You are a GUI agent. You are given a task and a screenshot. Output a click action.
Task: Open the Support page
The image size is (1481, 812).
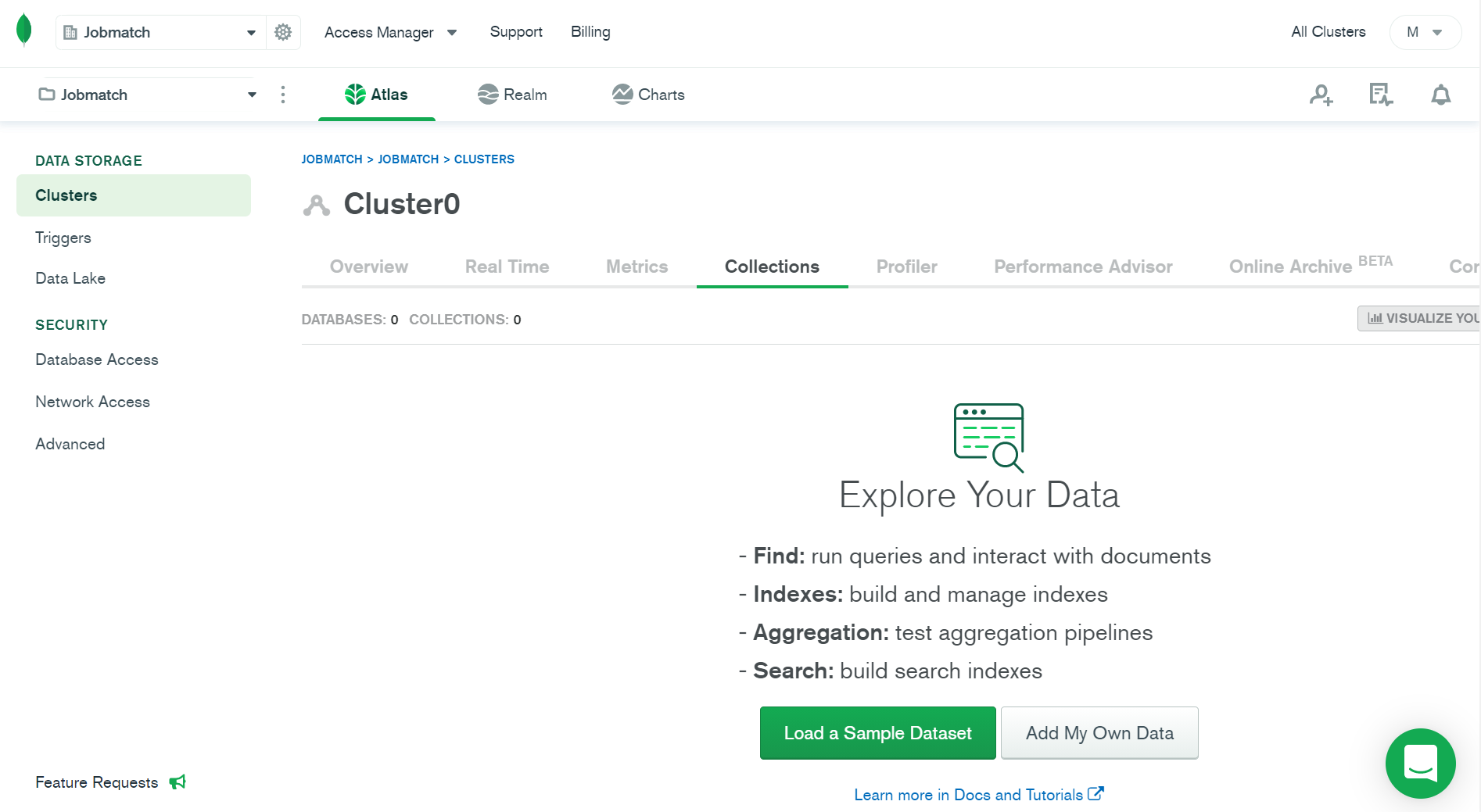(x=516, y=32)
